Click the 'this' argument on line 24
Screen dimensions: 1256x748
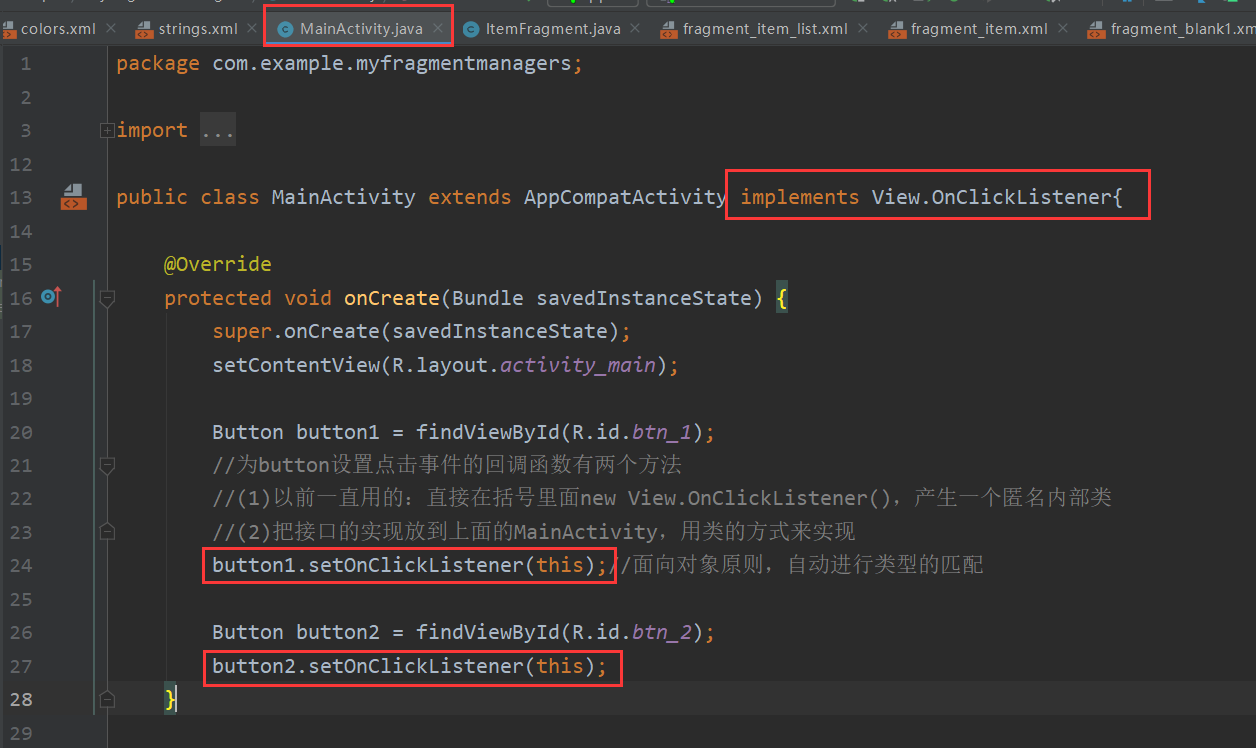click(x=560, y=565)
